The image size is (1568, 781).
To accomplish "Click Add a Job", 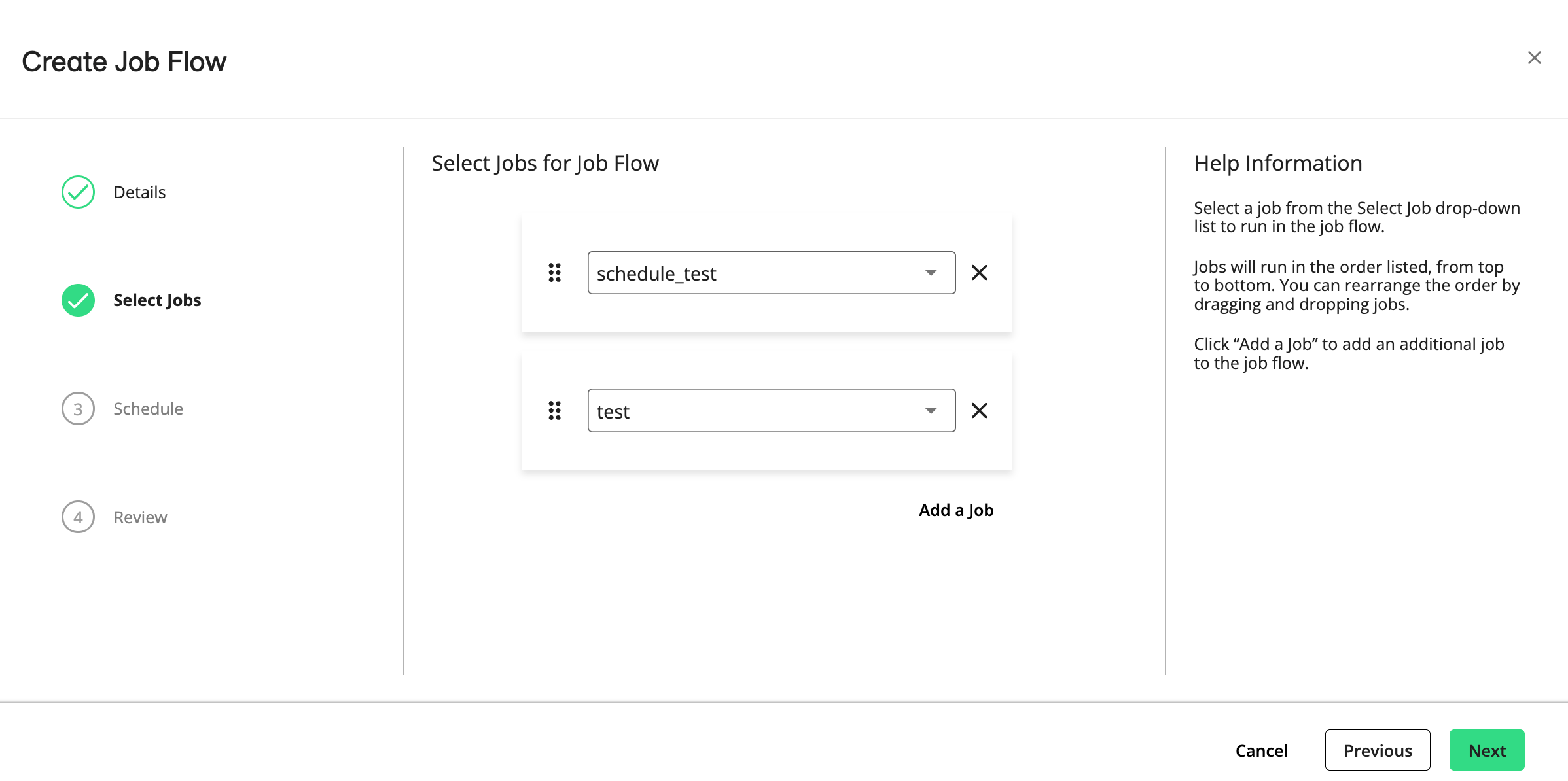I will pyautogui.click(x=955, y=510).
